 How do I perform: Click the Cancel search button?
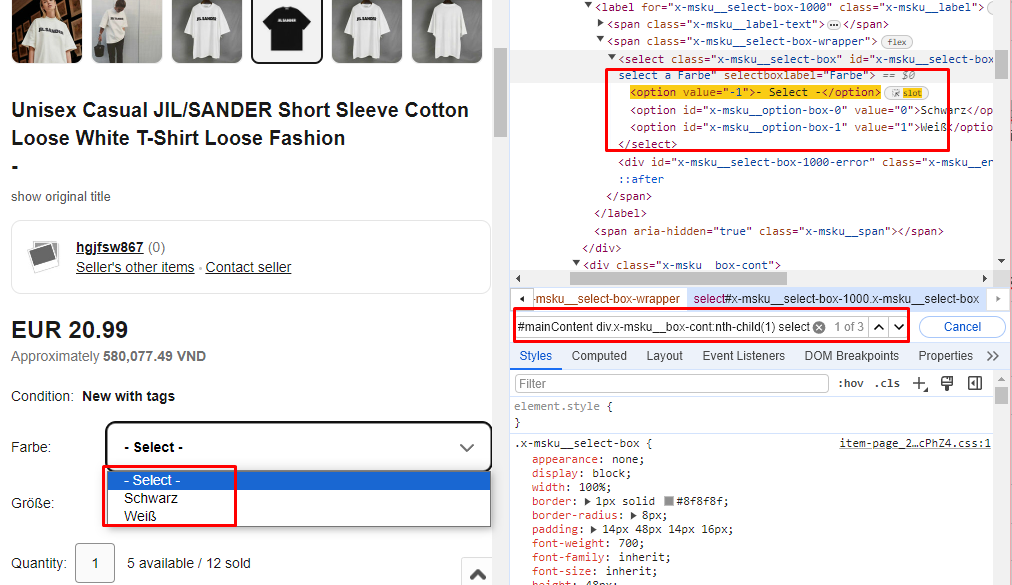[x=962, y=327]
